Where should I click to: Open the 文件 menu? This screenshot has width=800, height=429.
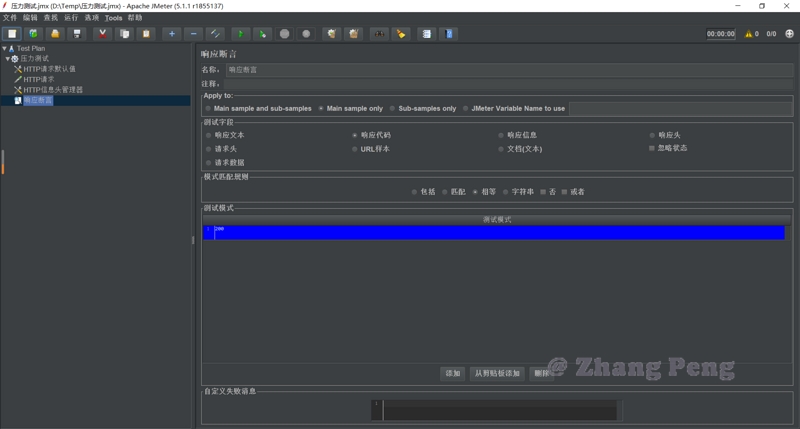point(9,18)
